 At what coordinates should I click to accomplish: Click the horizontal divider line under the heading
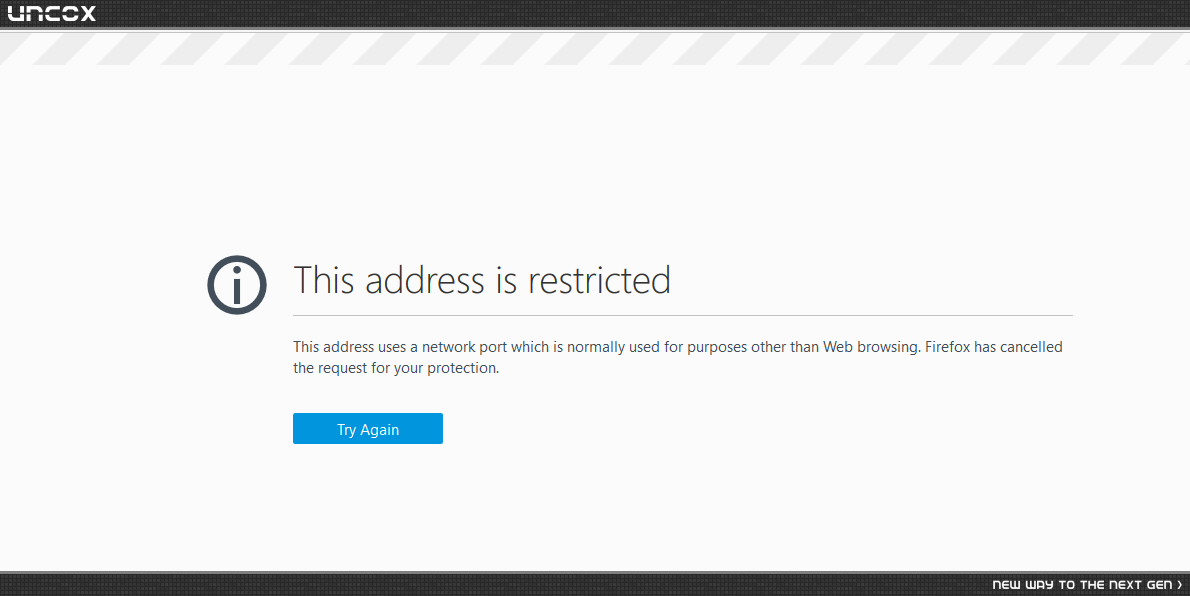(x=683, y=315)
